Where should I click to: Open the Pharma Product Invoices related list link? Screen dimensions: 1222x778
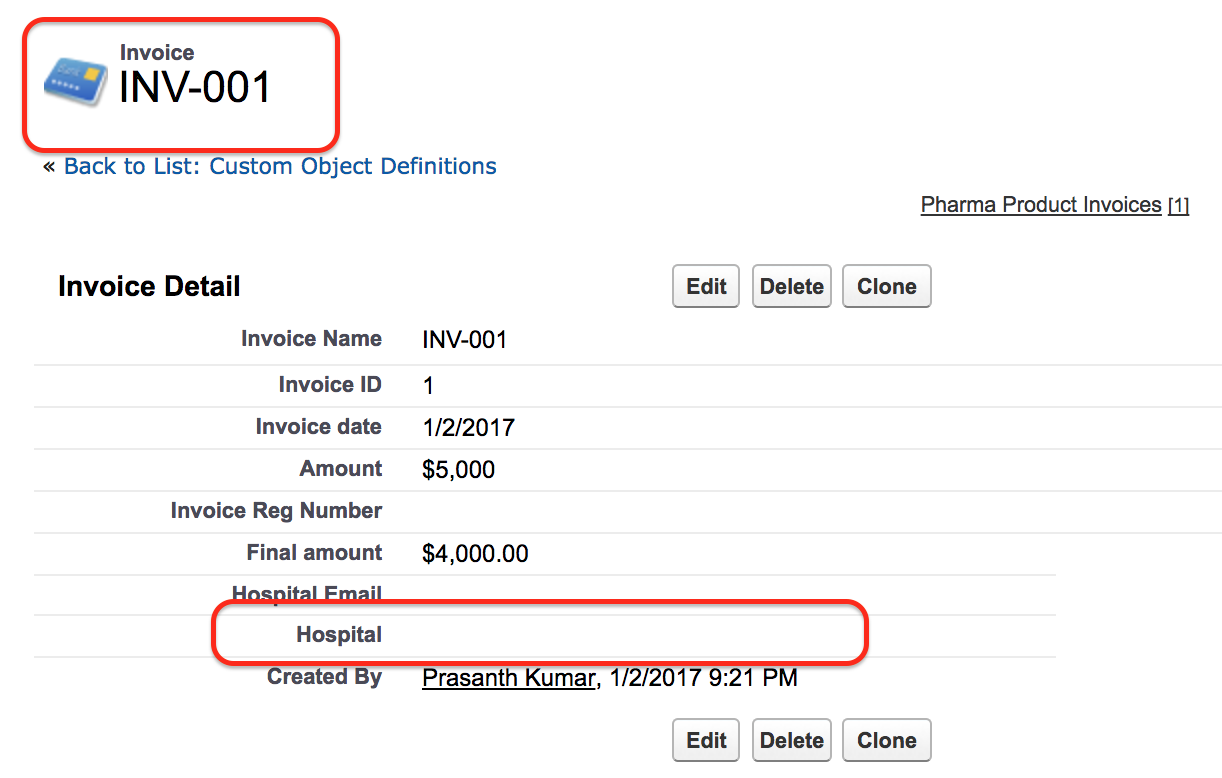[x=1041, y=205]
